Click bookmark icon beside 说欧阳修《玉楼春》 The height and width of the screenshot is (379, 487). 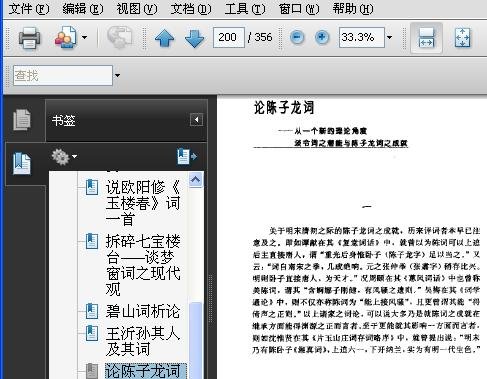pyautogui.click(x=92, y=187)
